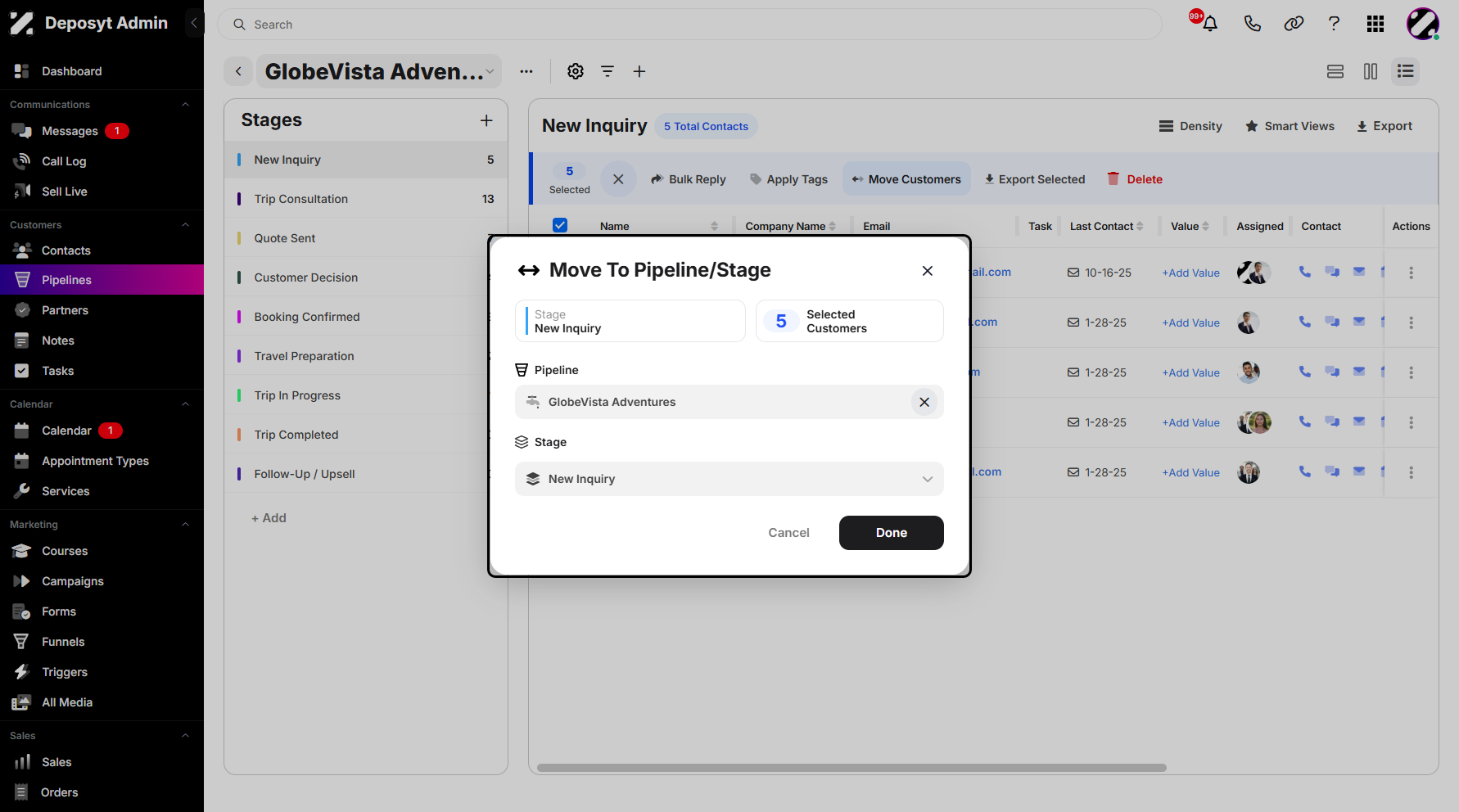Delete the selected contacts

1135,178
